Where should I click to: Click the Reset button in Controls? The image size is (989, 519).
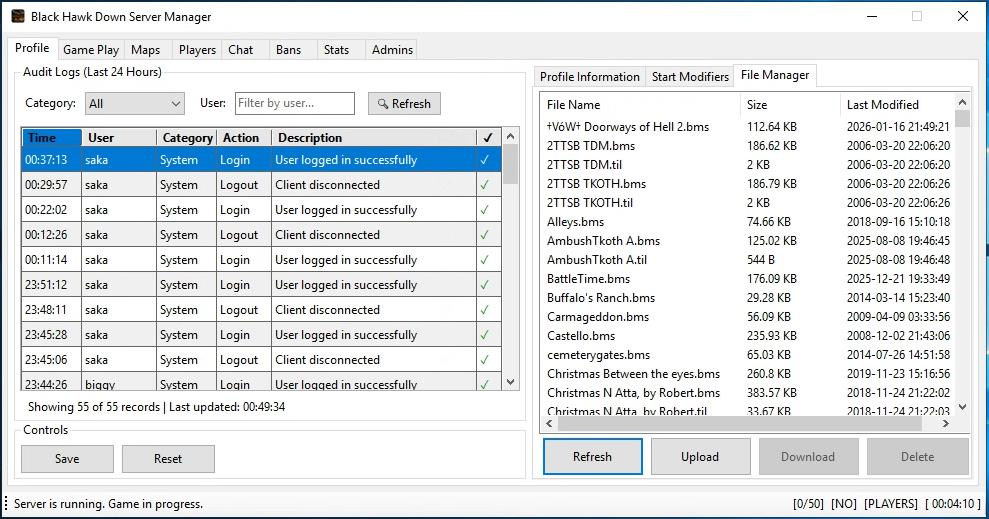coord(168,459)
